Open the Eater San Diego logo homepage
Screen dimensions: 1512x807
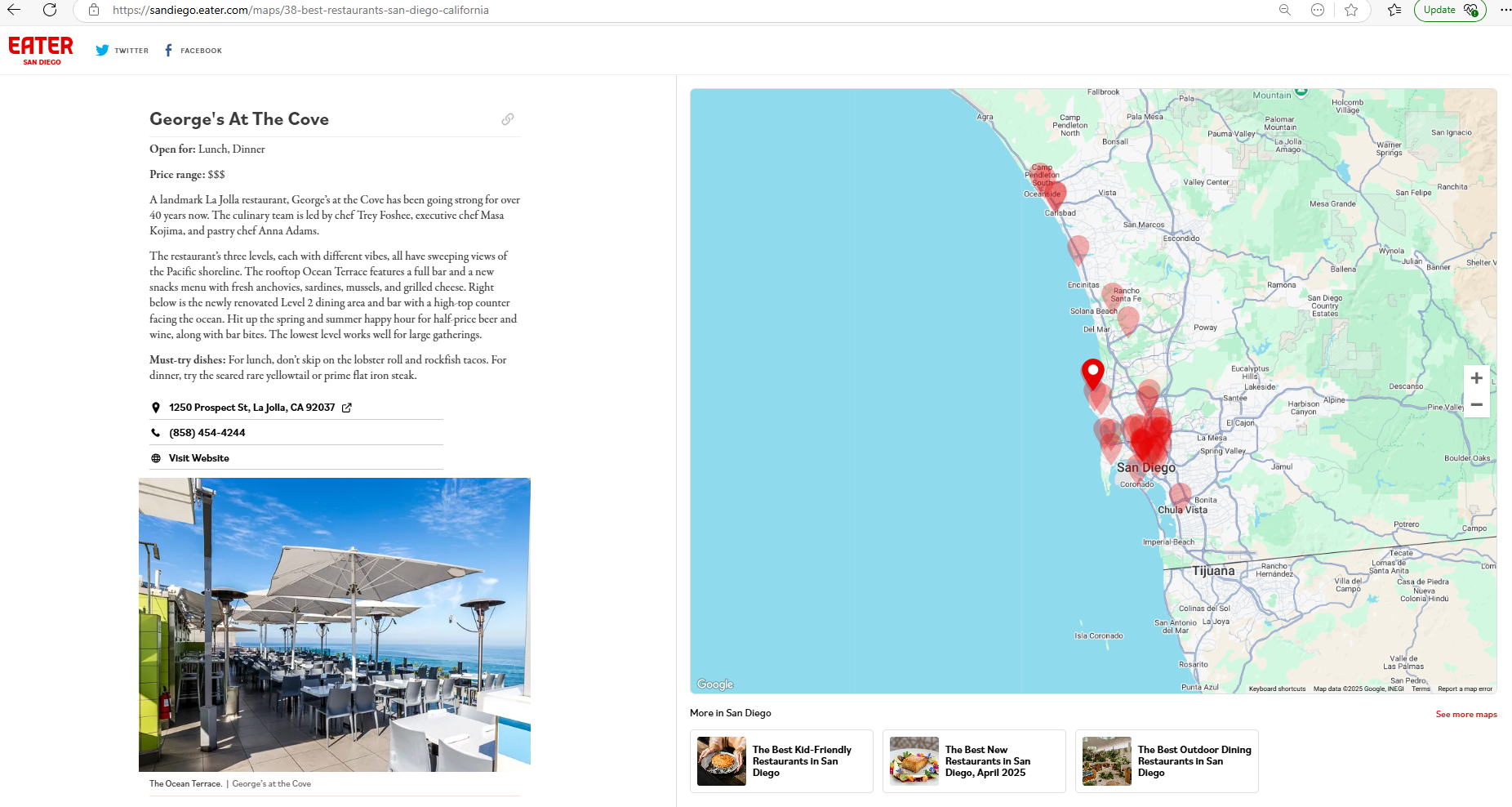click(41, 50)
